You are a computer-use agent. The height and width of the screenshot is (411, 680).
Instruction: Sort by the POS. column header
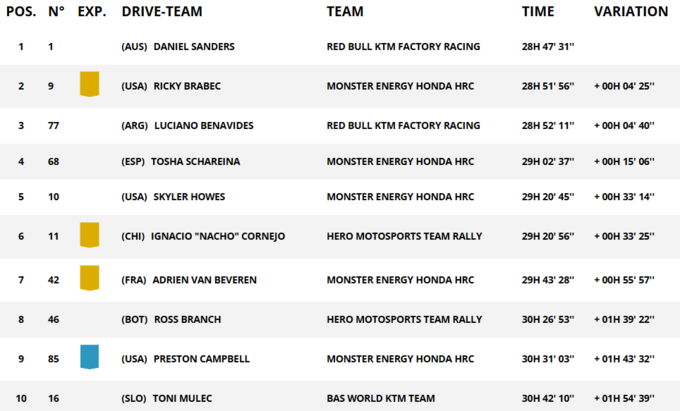pyautogui.click(x=21, y=12)
